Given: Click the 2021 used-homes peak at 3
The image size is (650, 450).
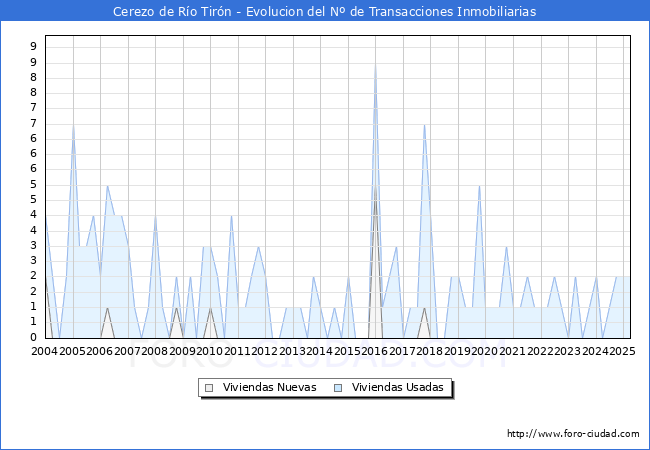Looking at the screenshot, I should [x=507, y=247].
